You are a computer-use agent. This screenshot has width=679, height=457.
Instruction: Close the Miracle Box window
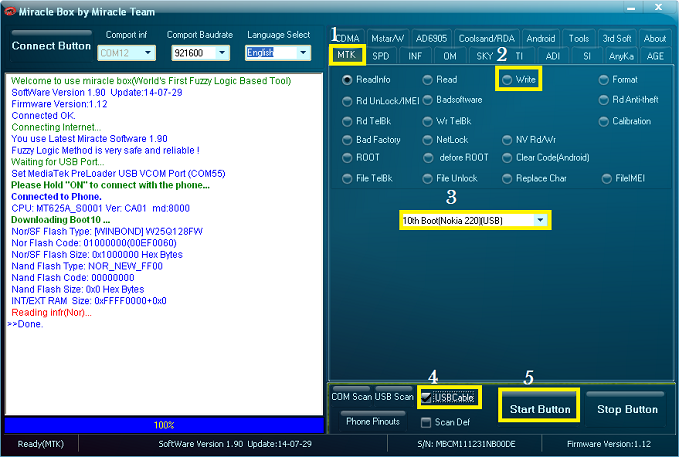tap(658, 7)
